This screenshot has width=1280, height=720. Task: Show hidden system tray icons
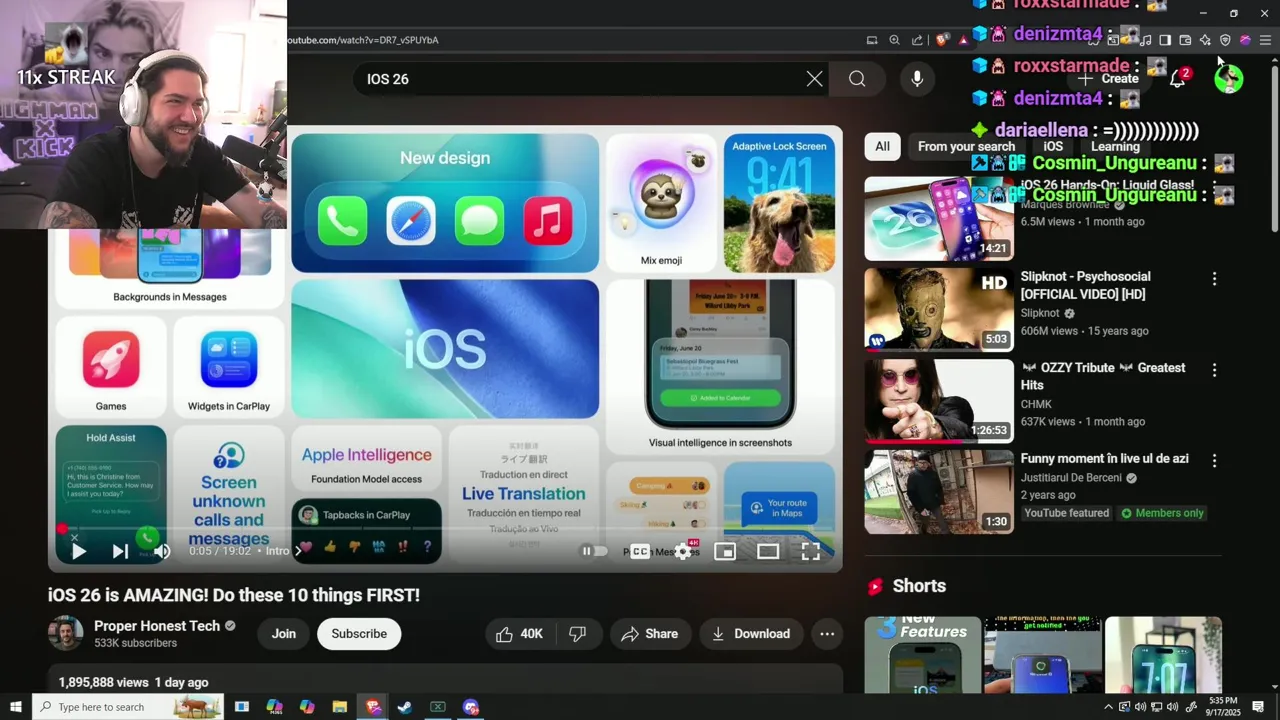(1108, 707)
